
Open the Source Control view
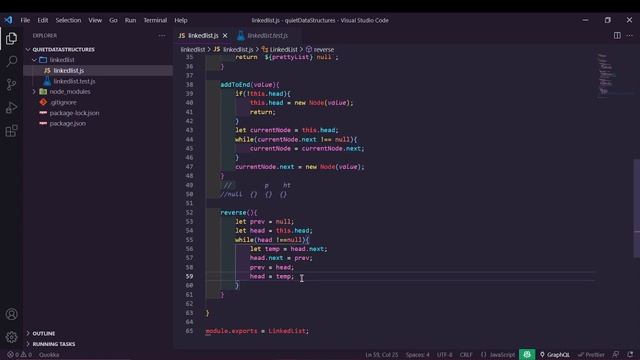(x=11, y=84)
